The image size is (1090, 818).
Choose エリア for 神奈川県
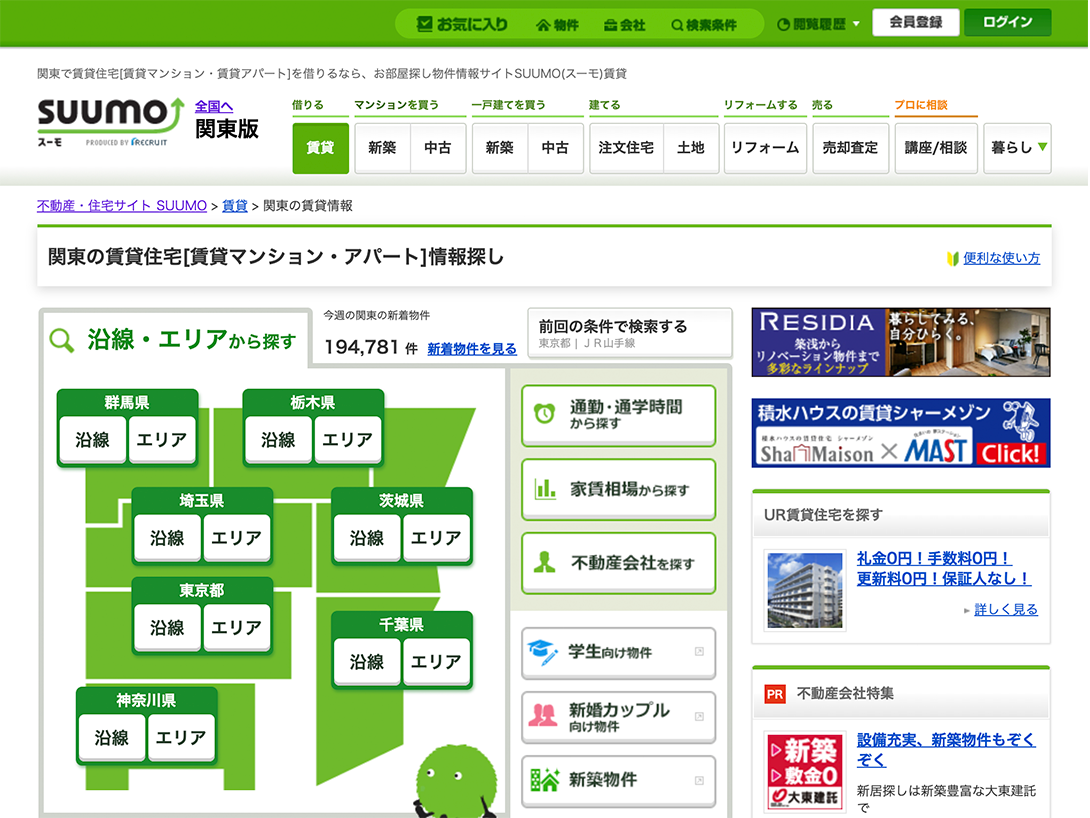click(x=181, y=737)
